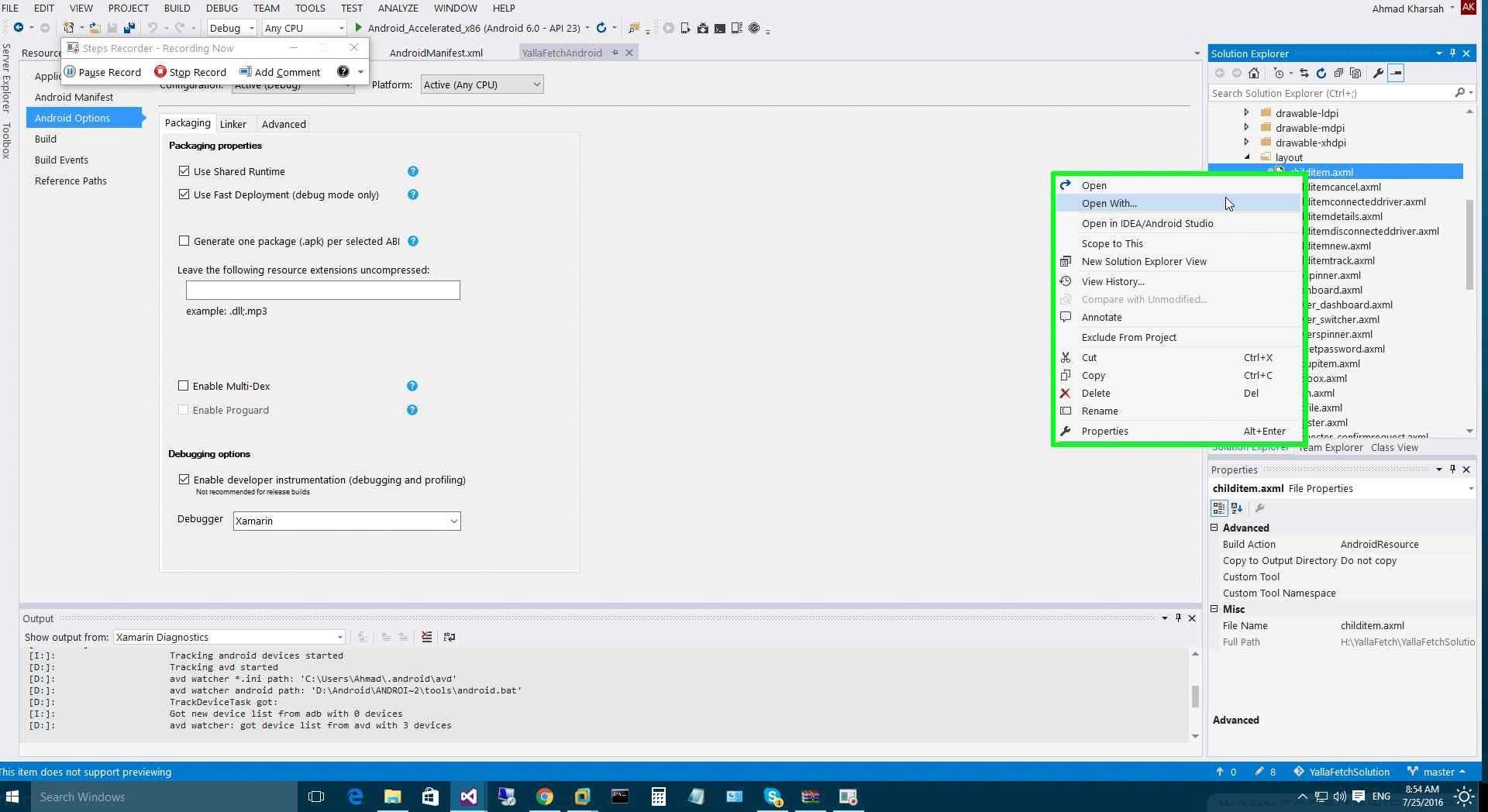Screen dimensions: 1488x812
Task: Click the Navigate Backward arrow in the toolbar
Action: [18, 28]
